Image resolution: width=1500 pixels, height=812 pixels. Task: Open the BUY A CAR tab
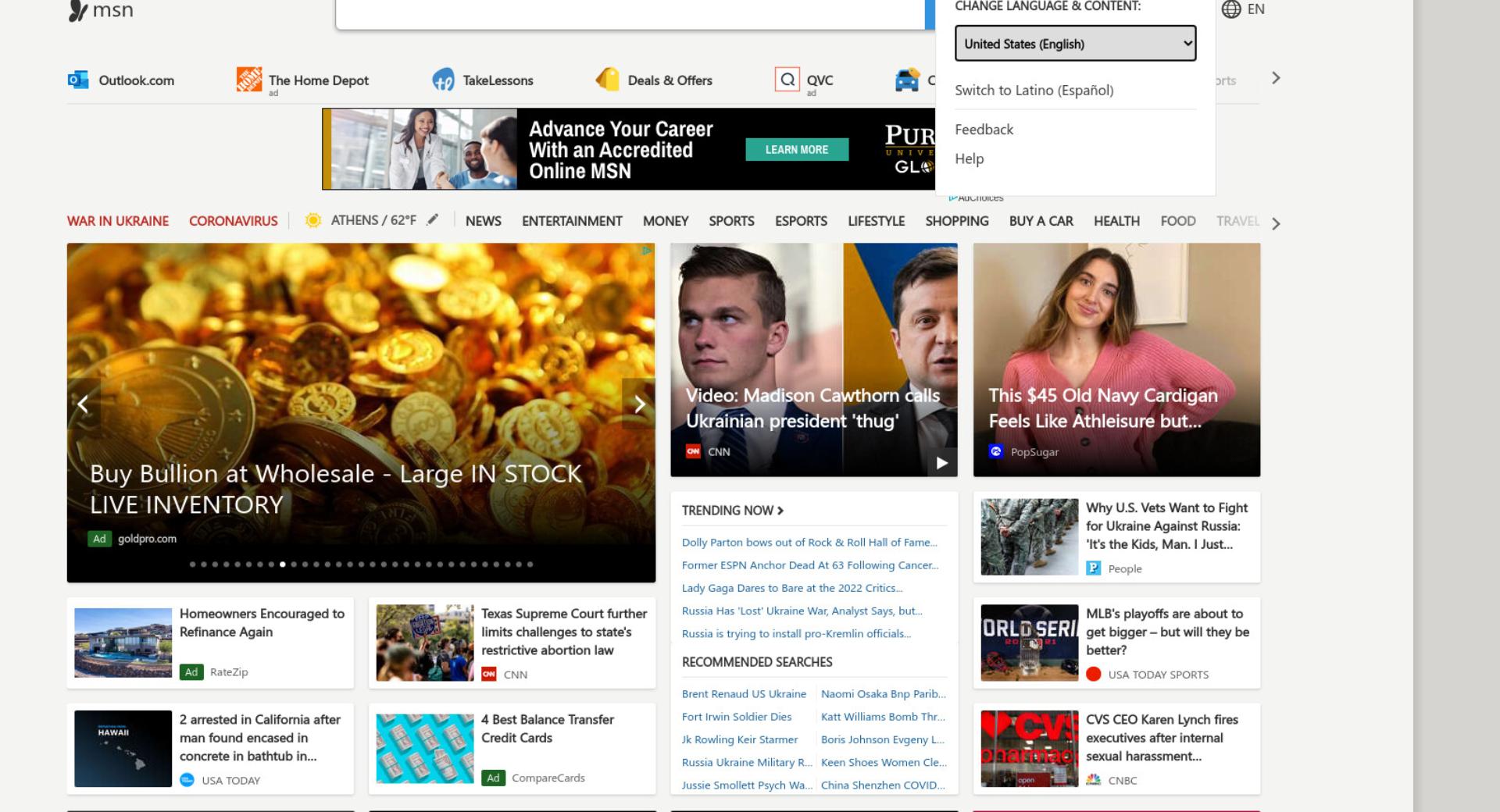click(x=1041, y=221)
